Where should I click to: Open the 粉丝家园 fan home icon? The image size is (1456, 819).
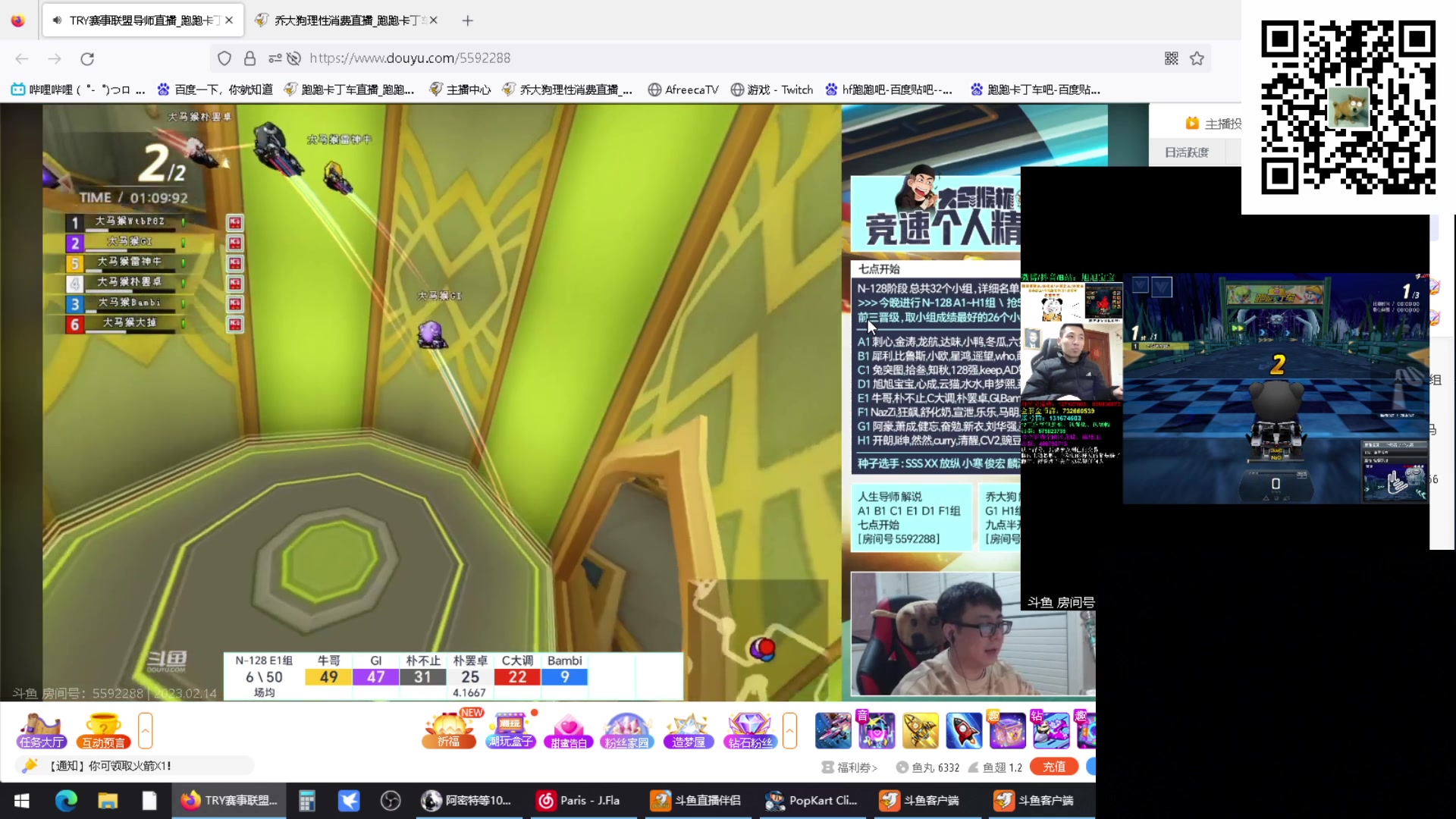(x=626, y=730)
